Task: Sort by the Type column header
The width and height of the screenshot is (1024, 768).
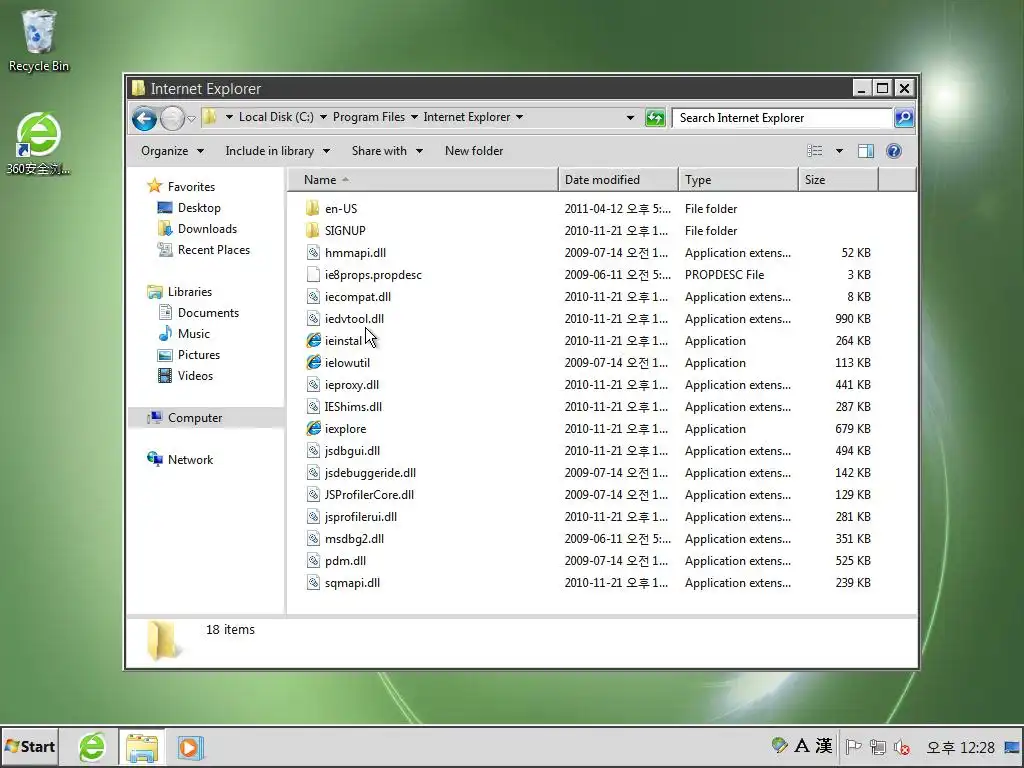Action: [739, 180]
